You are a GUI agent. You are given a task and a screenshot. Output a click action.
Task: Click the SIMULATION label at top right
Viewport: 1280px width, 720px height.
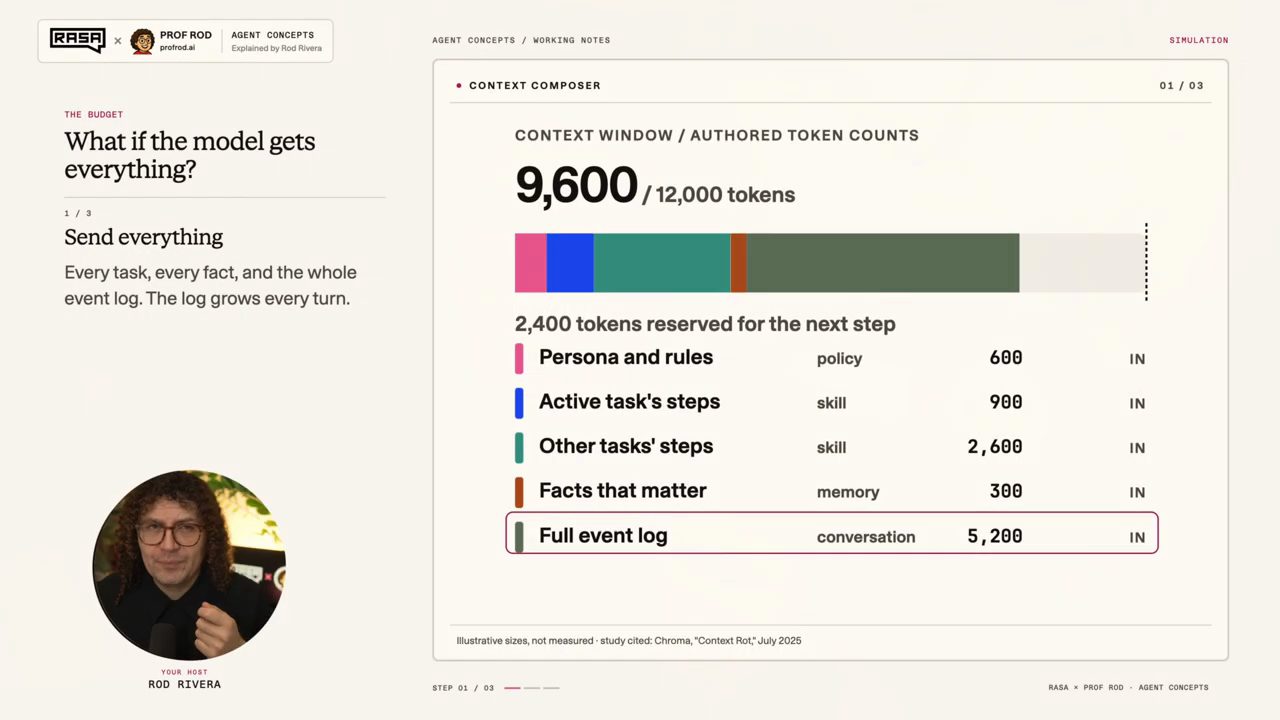(x=1199, y=40)
